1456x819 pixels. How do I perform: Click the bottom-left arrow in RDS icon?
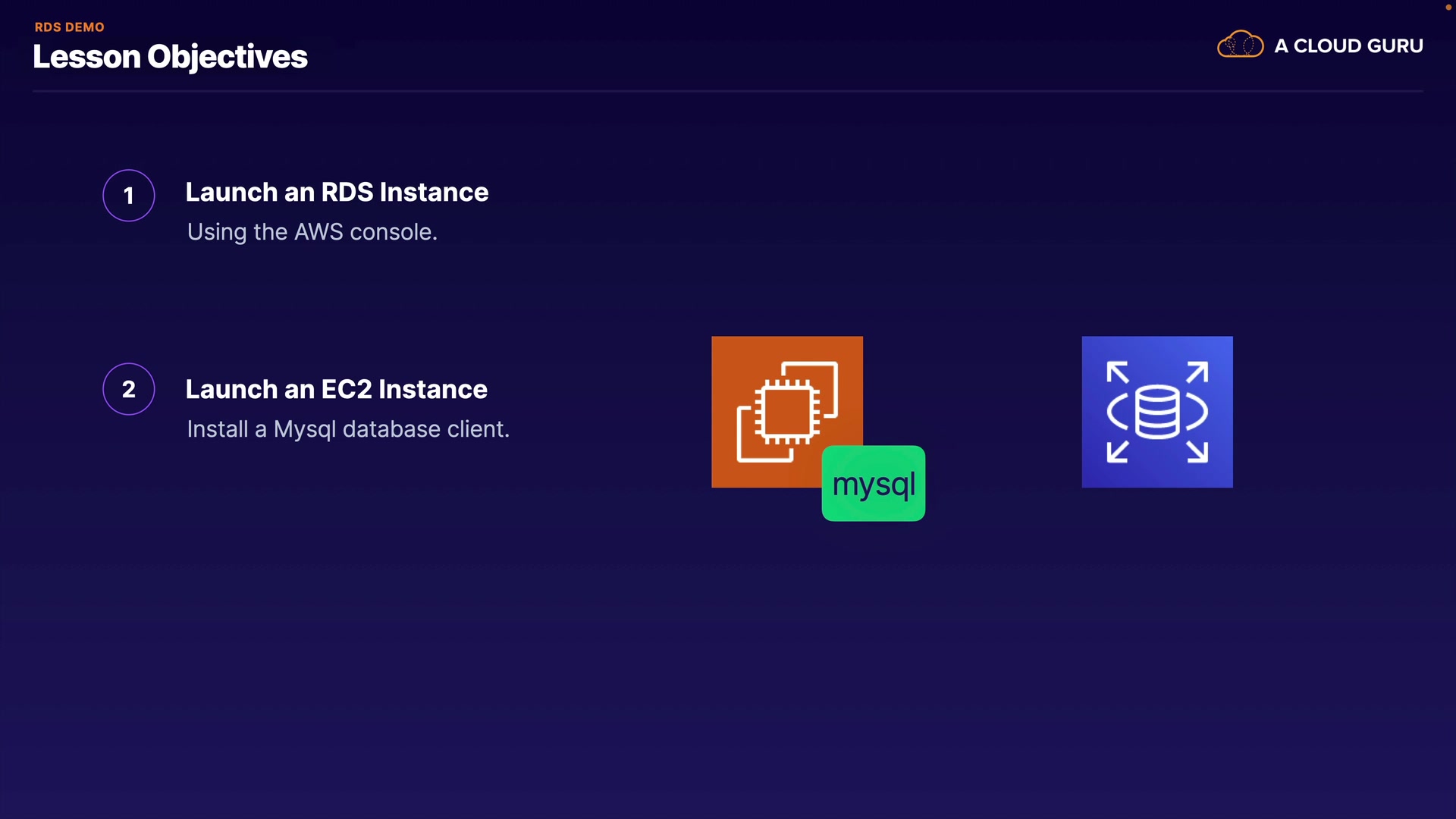click(x=1117, y=451)
